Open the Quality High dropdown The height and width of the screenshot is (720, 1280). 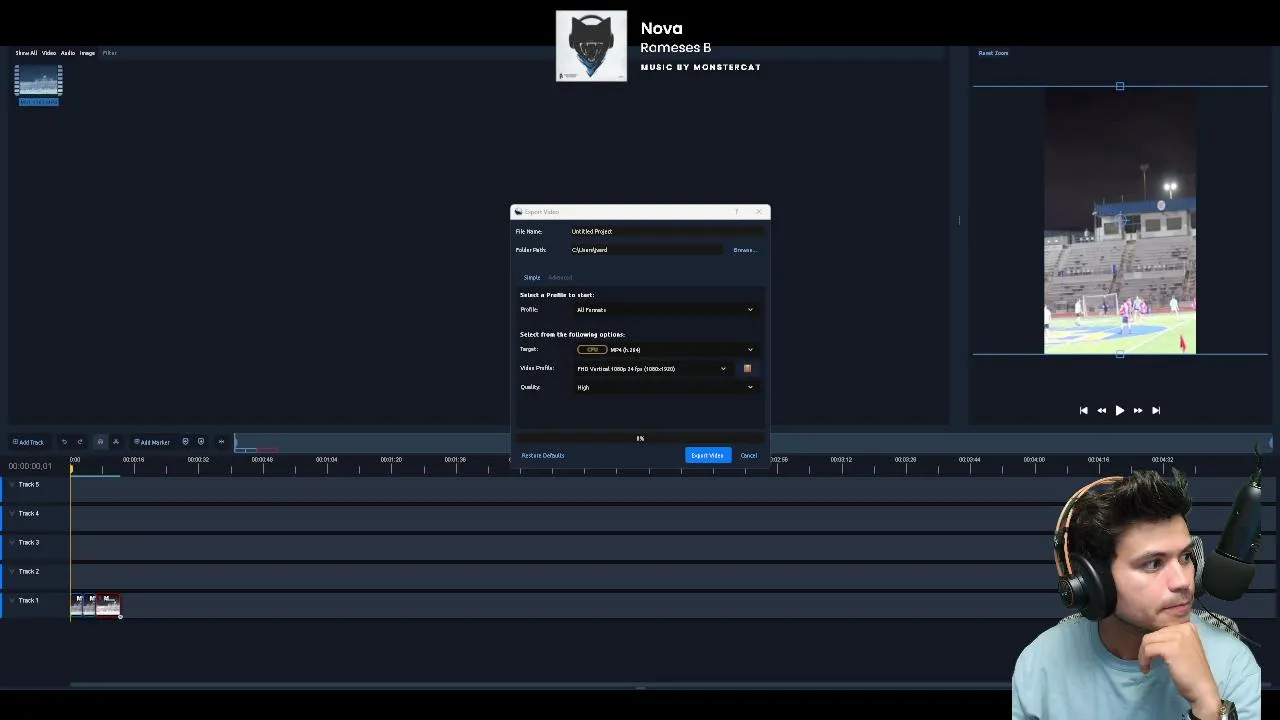click(665, 387)
